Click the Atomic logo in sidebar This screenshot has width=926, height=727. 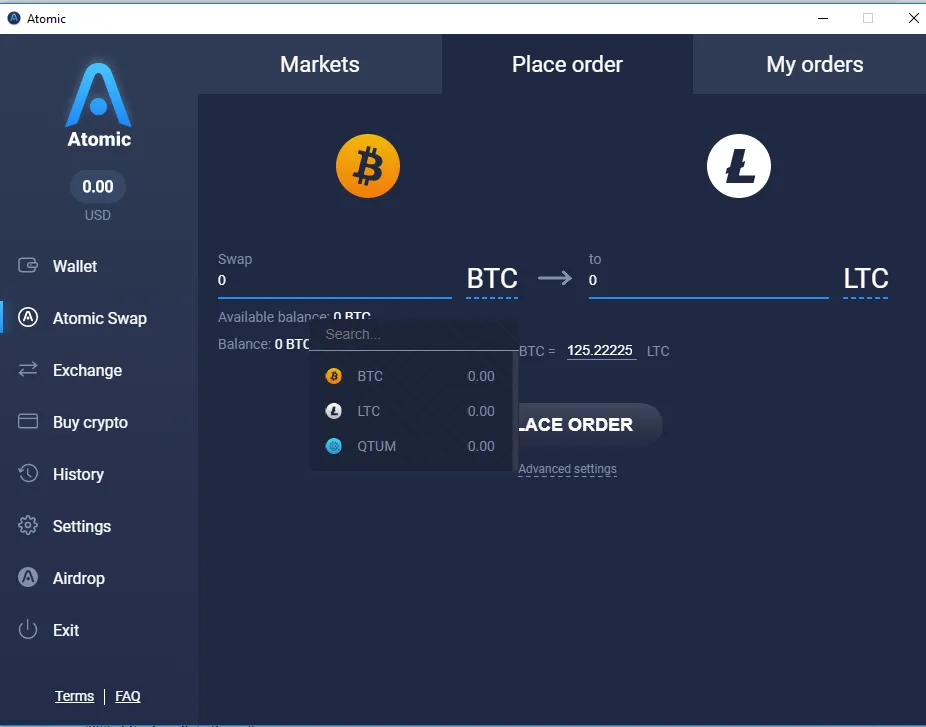(x=99, y=105)
